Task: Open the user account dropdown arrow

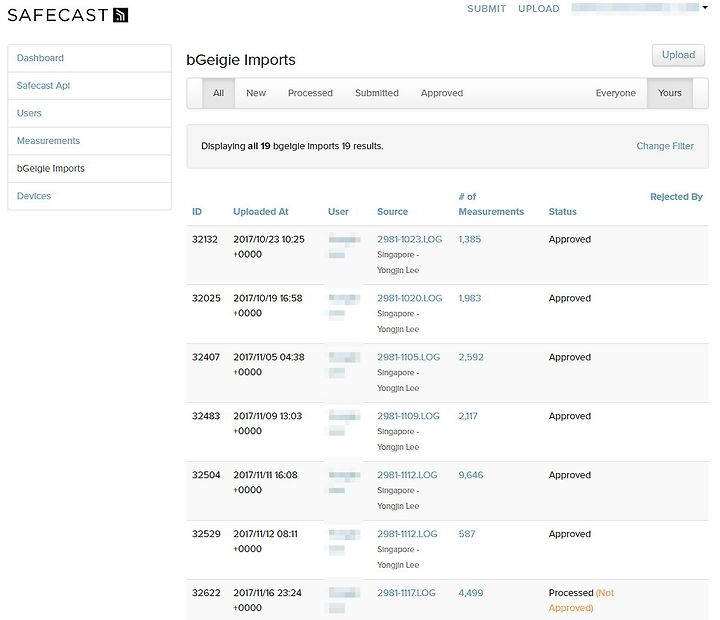Action: 705,7
